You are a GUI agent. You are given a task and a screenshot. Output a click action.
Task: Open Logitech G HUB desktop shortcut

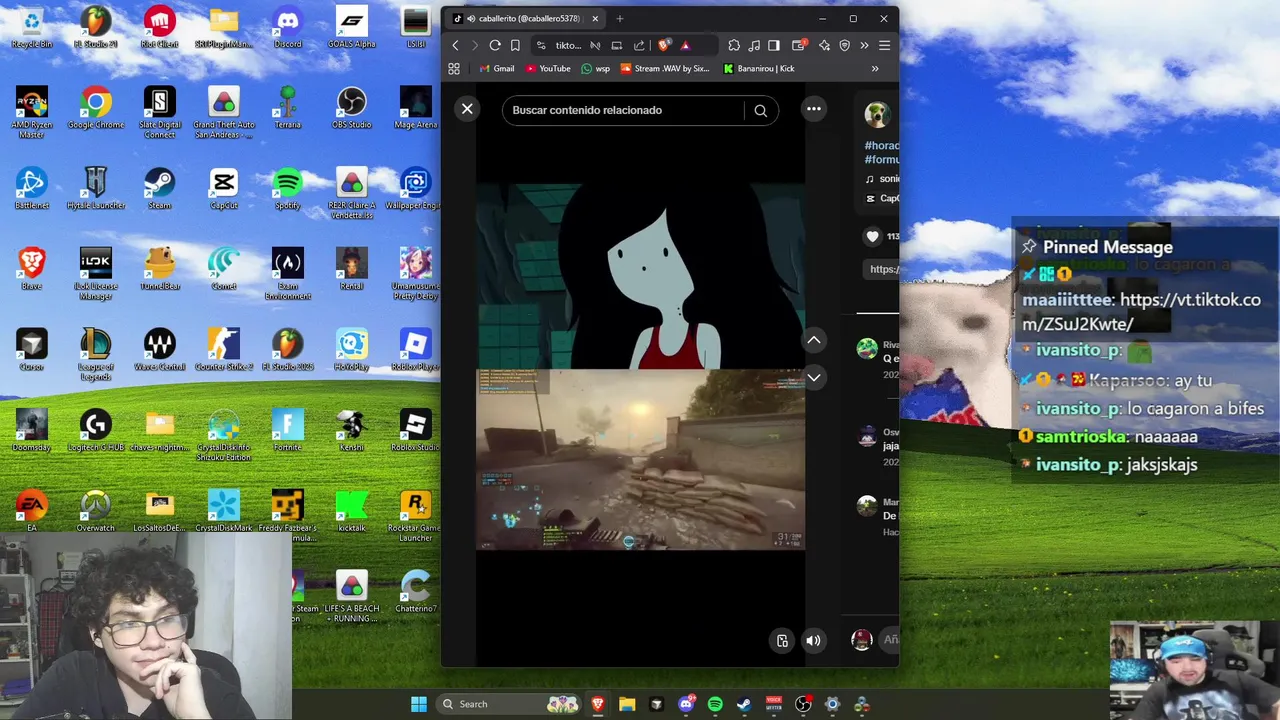click(96, 431)
